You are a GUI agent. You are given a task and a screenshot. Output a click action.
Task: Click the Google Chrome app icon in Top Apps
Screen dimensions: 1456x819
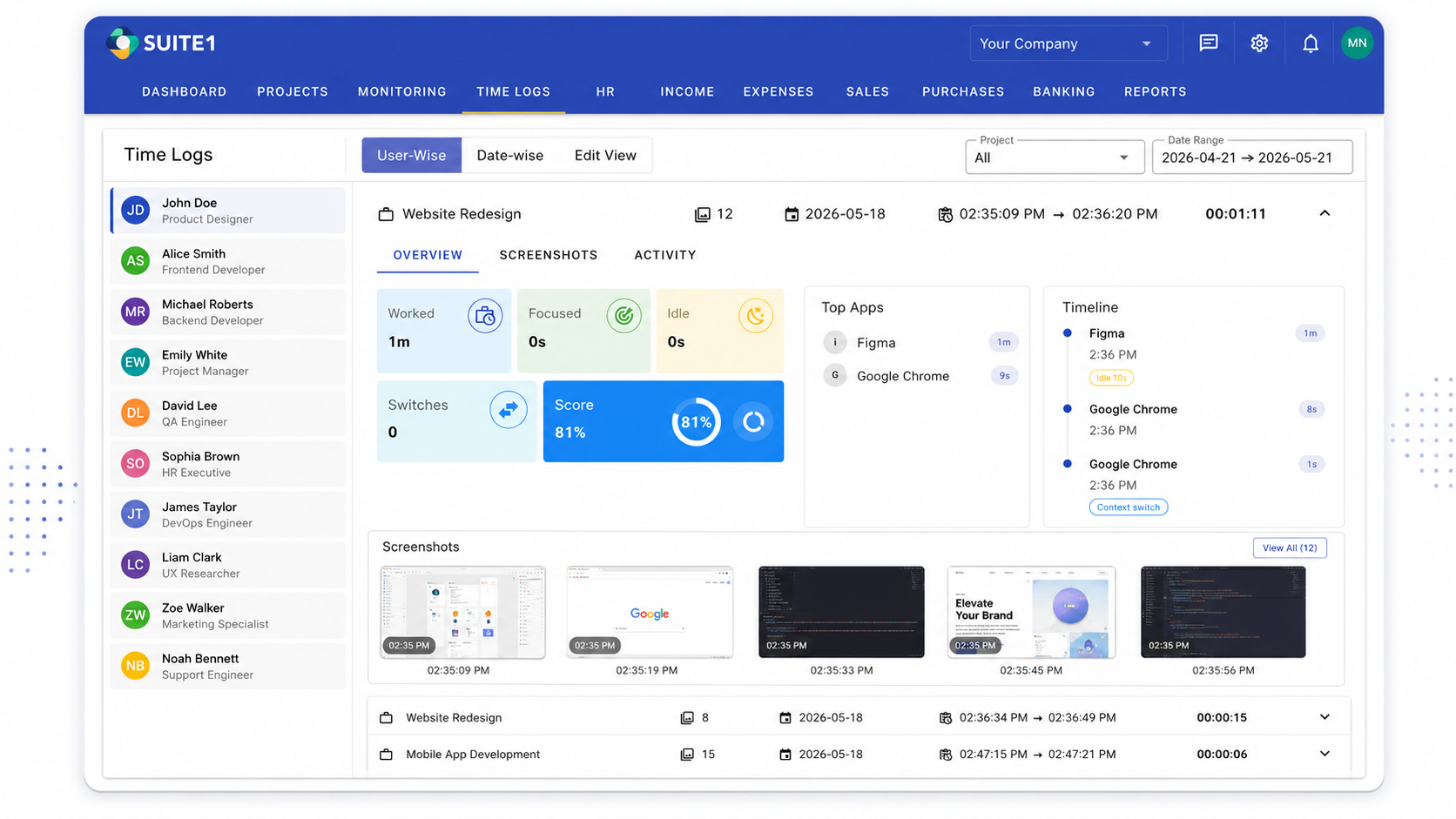point(834,375)
